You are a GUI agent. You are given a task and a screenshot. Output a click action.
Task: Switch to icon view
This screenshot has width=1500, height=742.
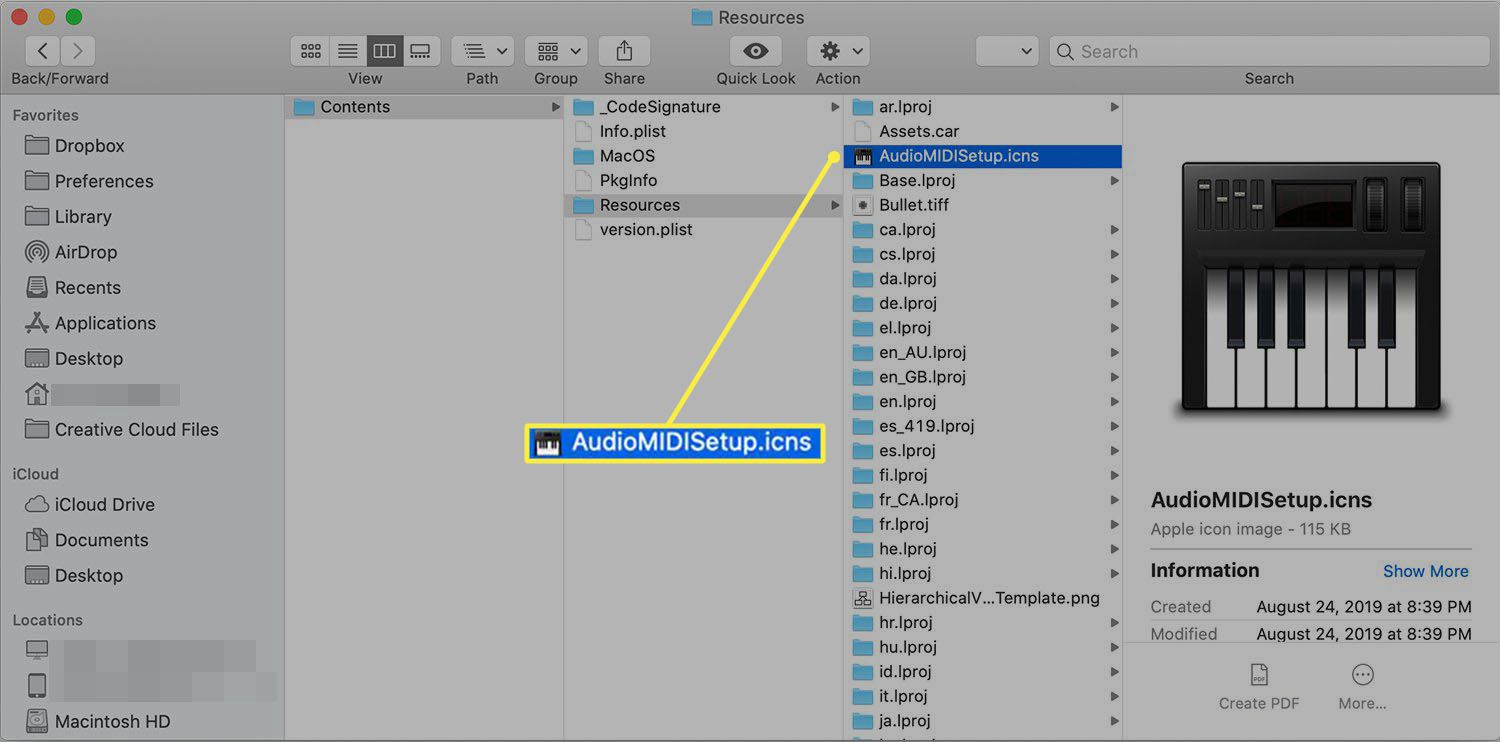(x=311, y=51)
